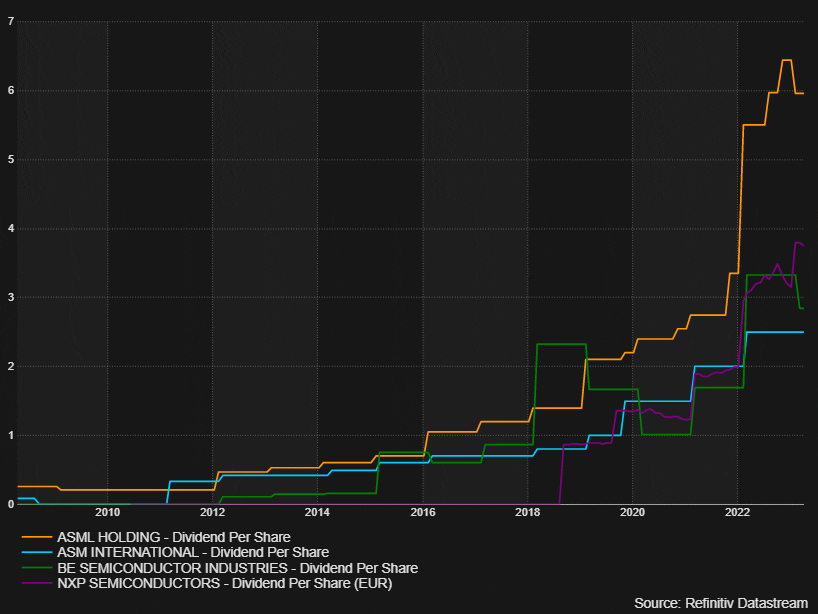This screenshot has width=818, height=614.
Task: Click the green BE SEMICONDUCTOR legend line sample
Action: click(x=37, y=568)
